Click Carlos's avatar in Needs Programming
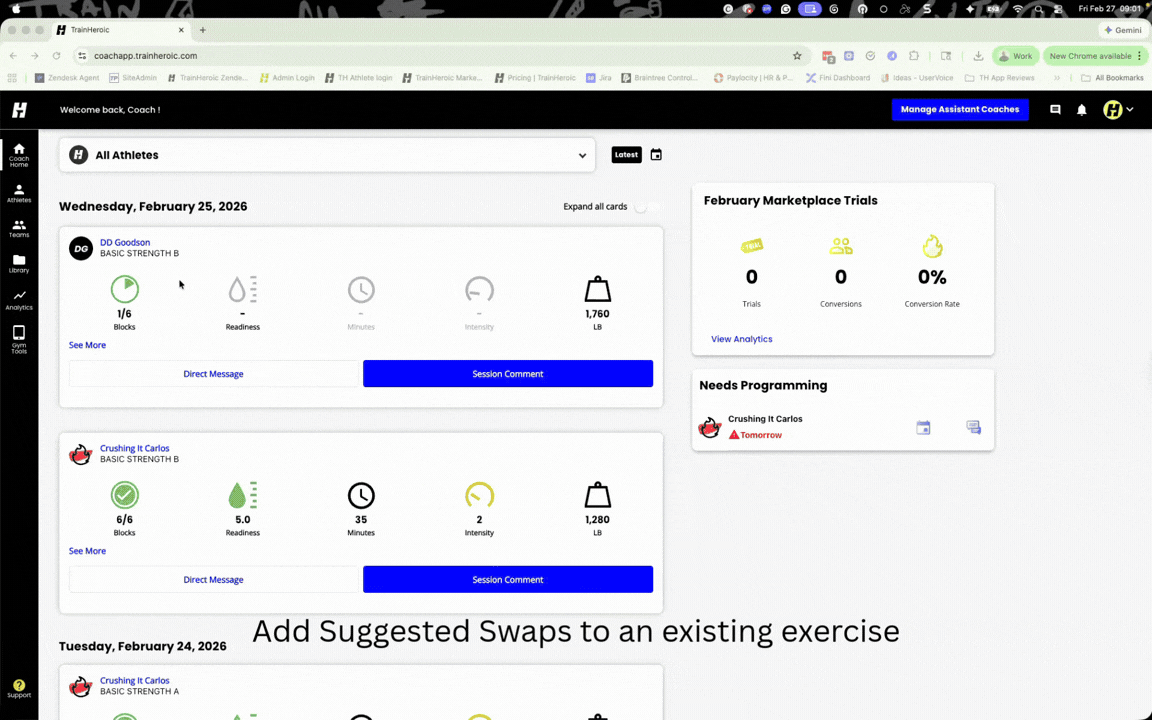1152x720 pixels. [x=710, y=427]
